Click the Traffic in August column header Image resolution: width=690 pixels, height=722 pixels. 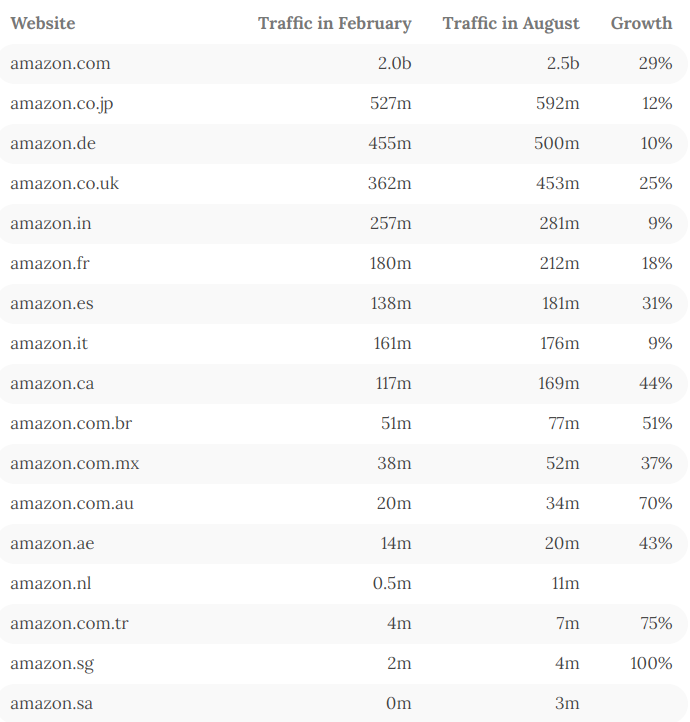(511, 23)
